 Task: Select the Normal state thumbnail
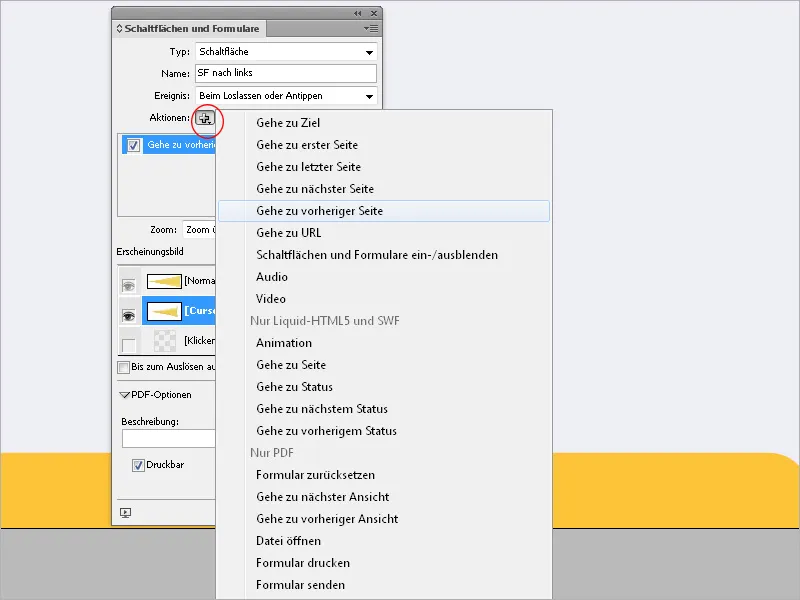pyautogui.click(x=164, y=281)
